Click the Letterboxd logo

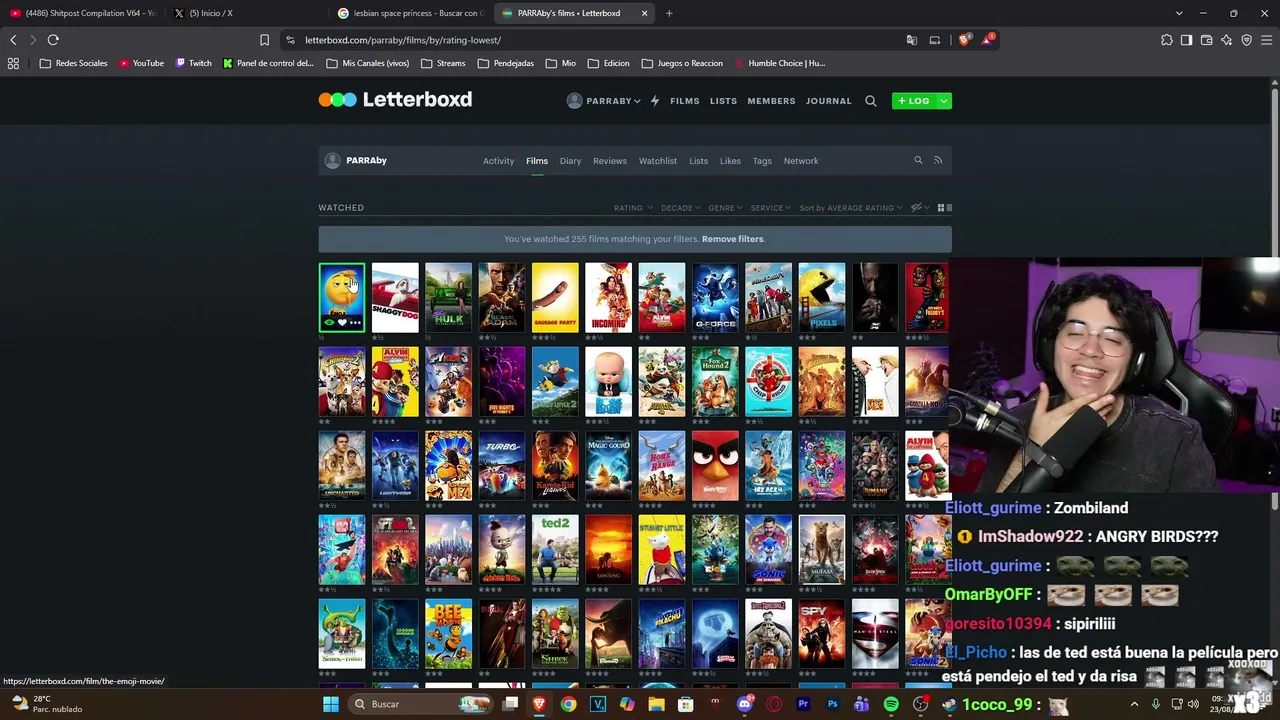tap(395, 100)
